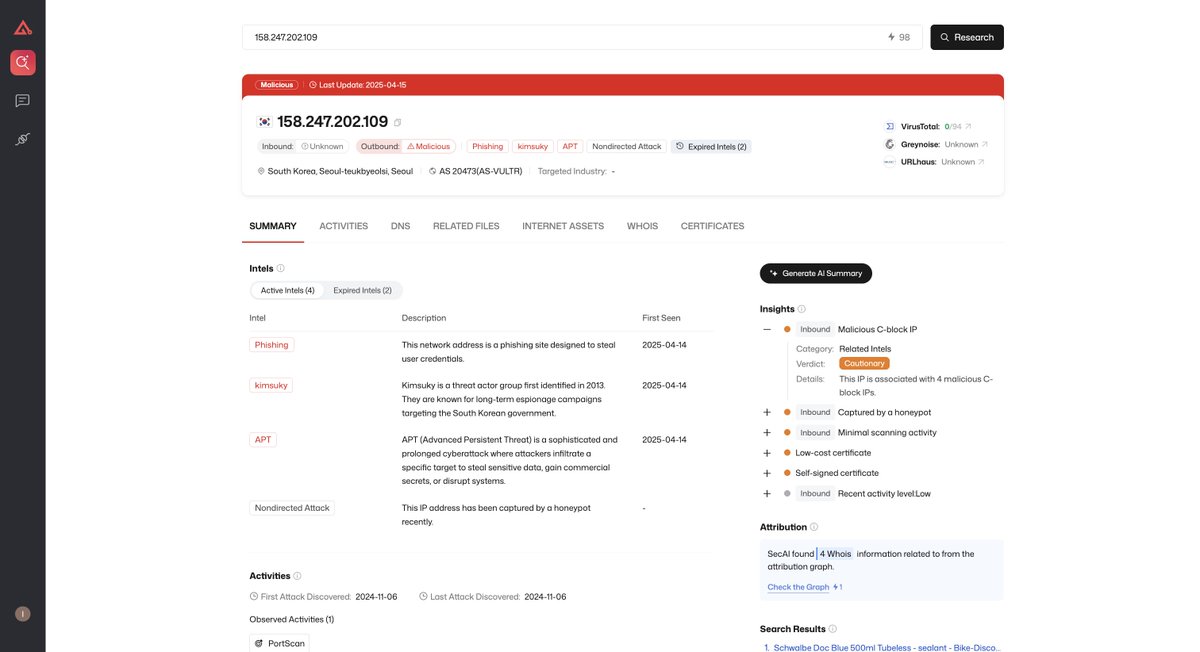The width and height of the screenshot is (1200, 652).
Task: Open Schwalbe Doc Blue search result link
Action: click(887, 648)
